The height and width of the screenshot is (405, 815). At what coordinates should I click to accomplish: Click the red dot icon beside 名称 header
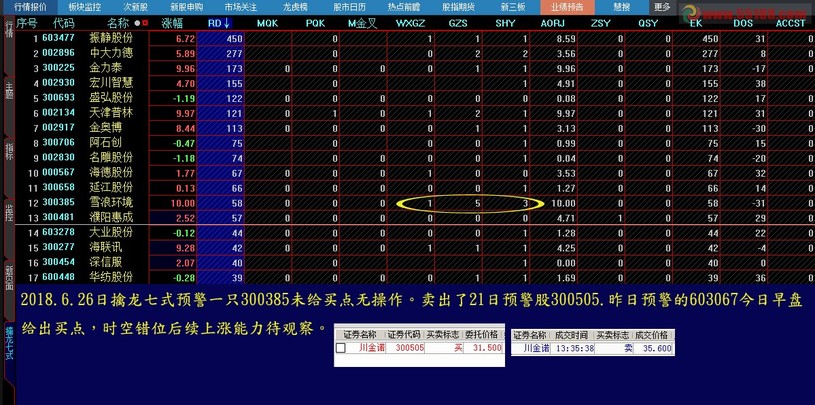tap(138, 22)
